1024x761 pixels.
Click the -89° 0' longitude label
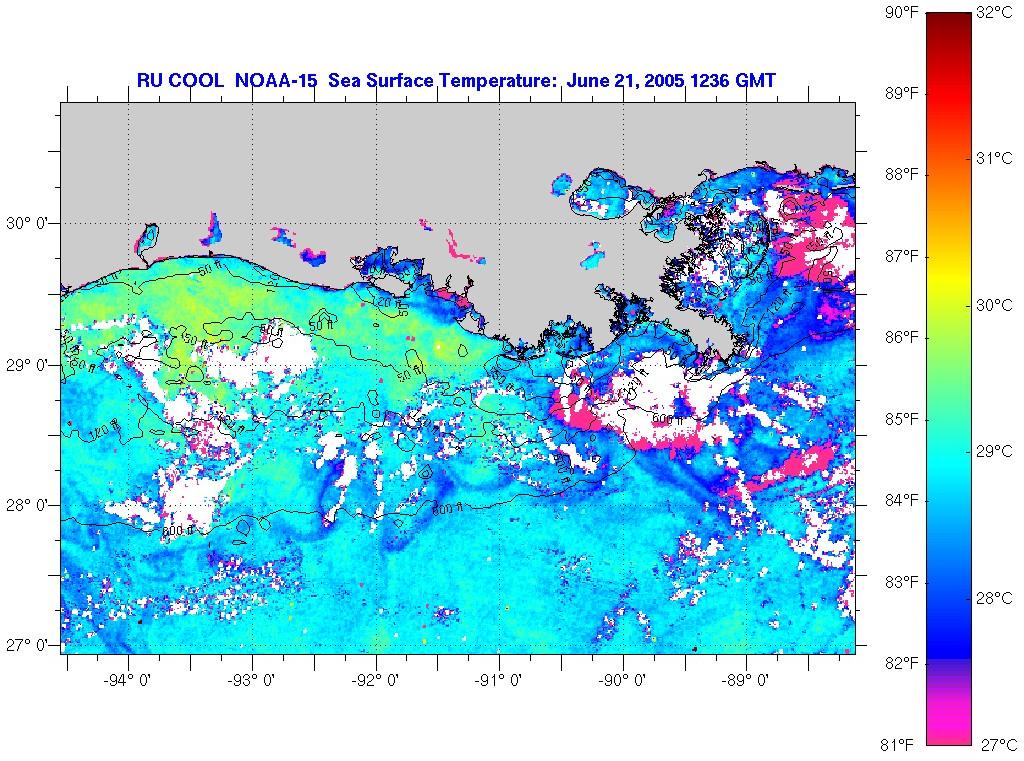pos(747,681)
